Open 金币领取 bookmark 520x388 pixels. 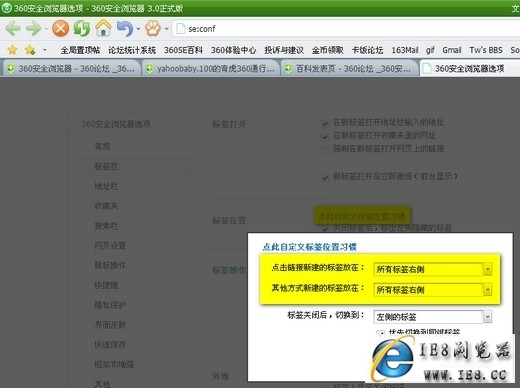tap(327, 50)
